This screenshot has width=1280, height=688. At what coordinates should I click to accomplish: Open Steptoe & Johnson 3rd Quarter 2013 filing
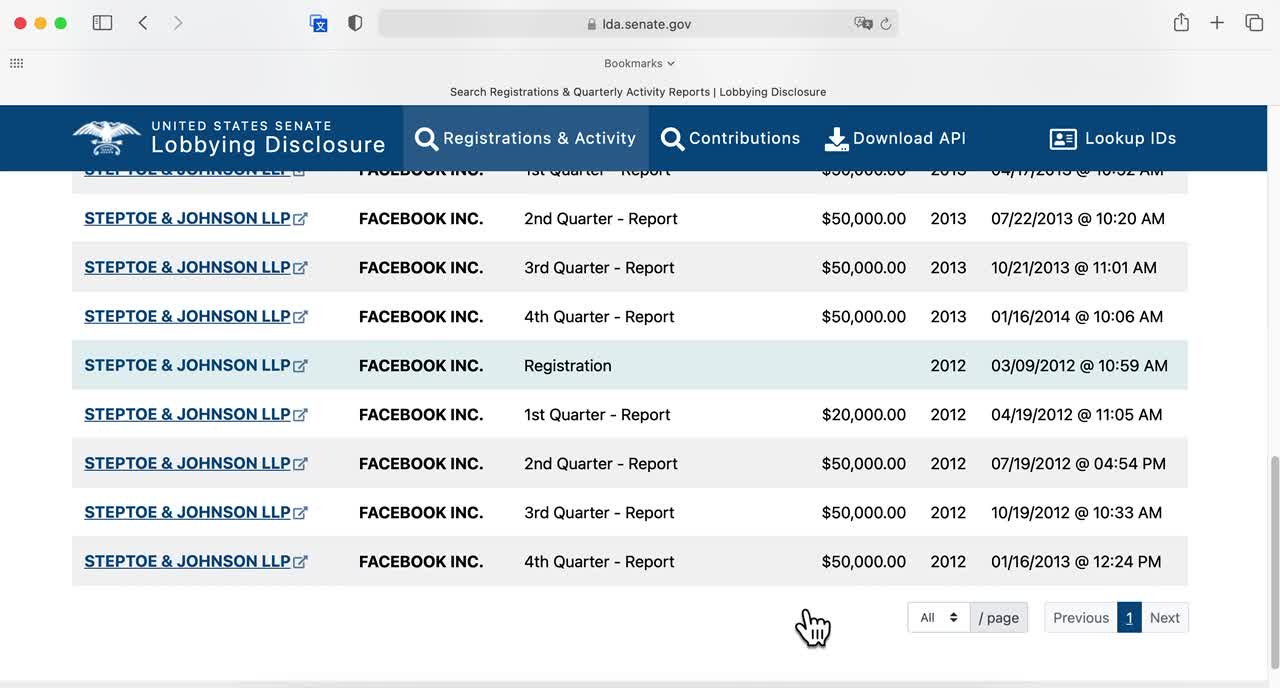[187, 267]
